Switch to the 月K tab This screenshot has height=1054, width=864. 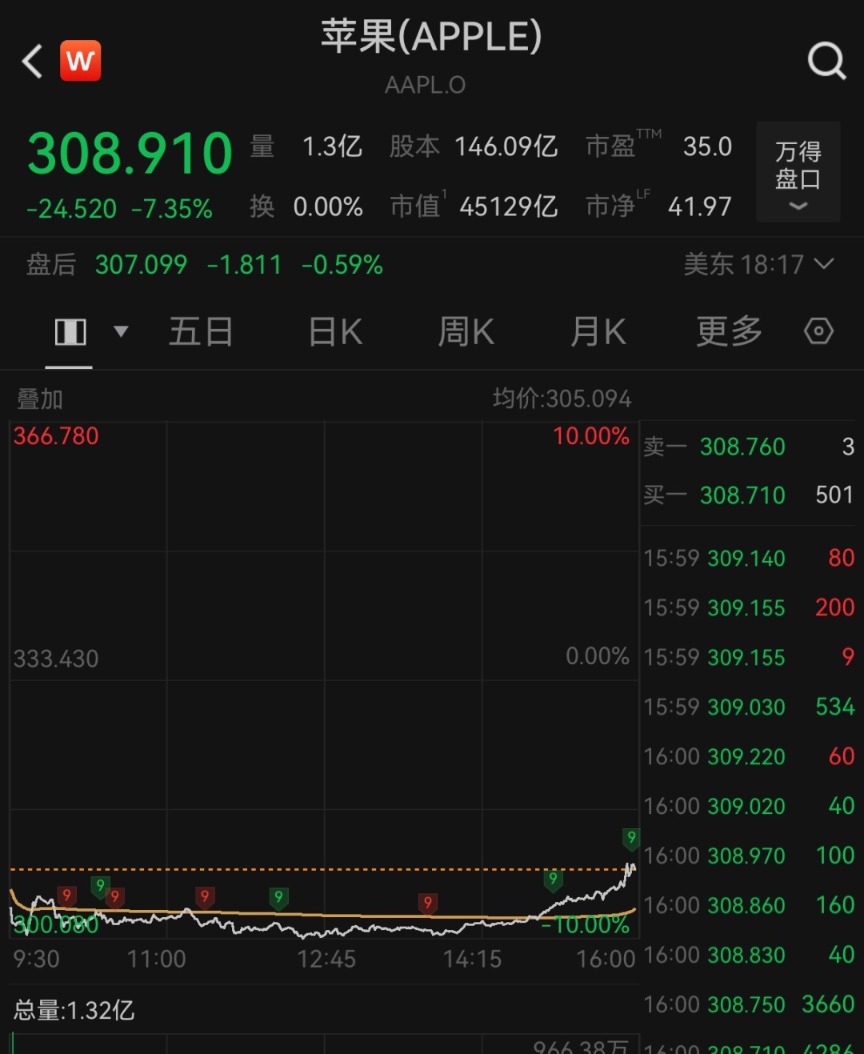point(598,331)
